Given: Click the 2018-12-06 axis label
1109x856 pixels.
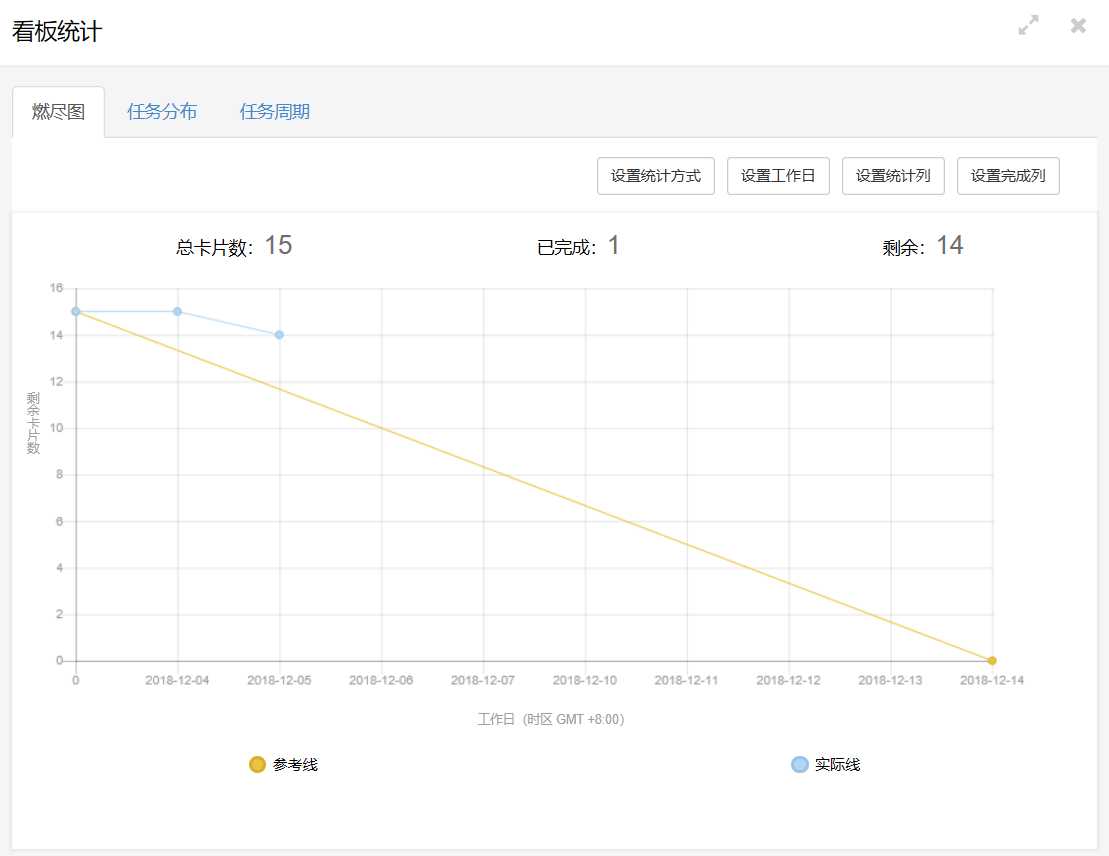Looking at the screenshot, I should click(381, 680).
